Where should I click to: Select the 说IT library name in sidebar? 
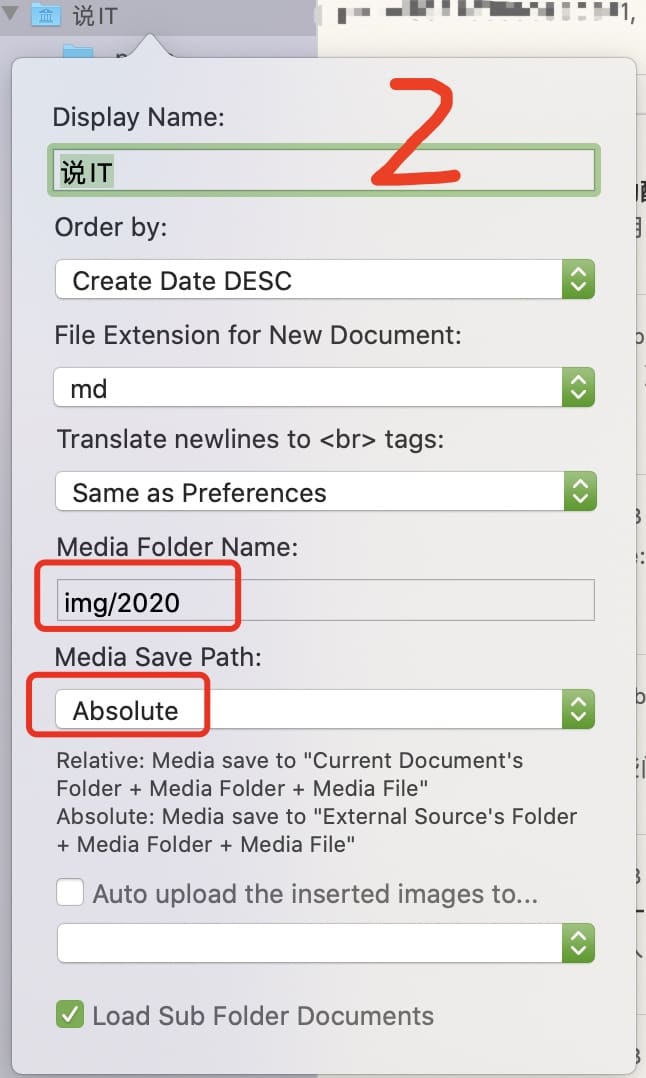[x=94, y=16]
